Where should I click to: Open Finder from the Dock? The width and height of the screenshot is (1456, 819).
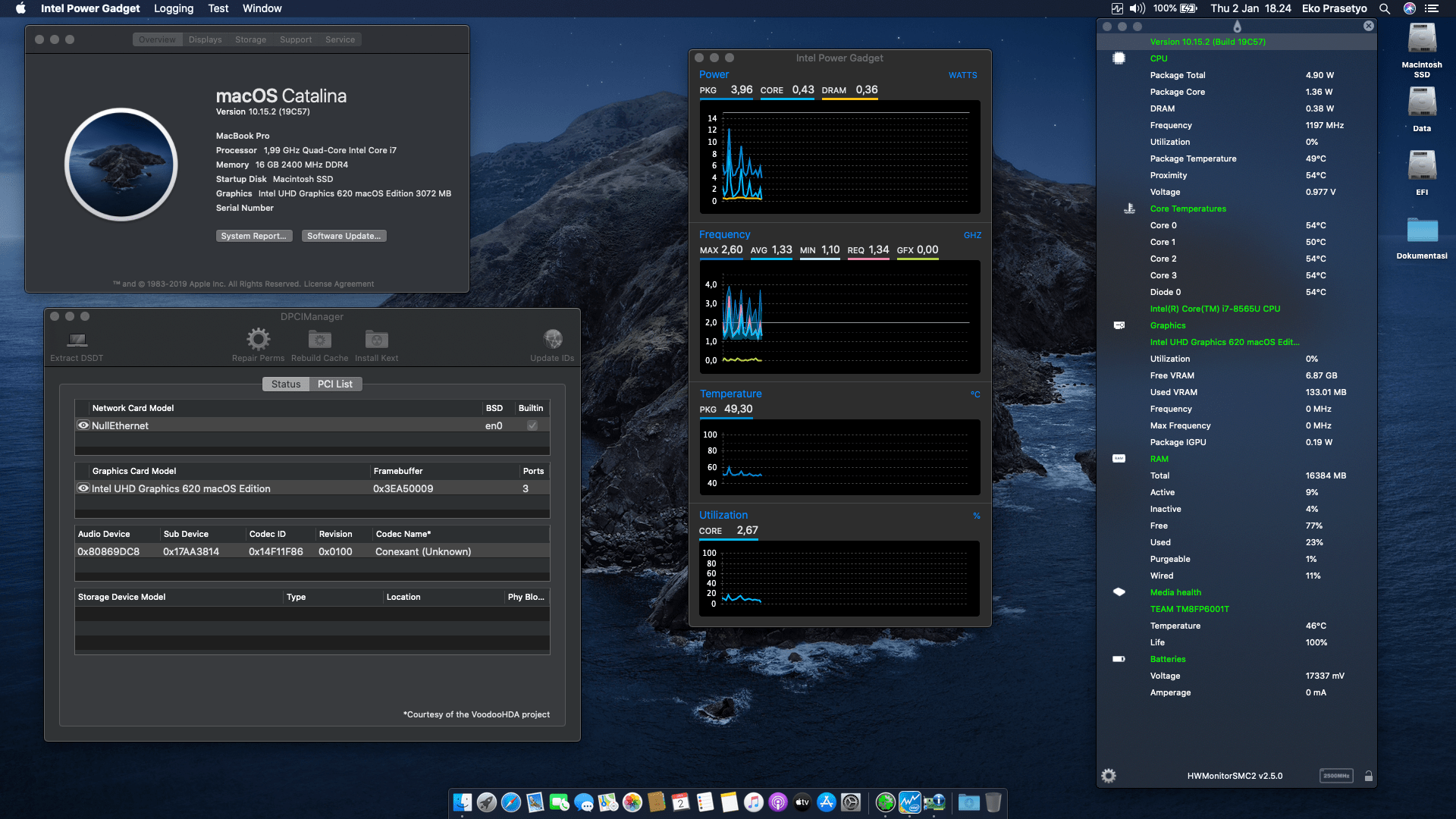click(463, 802)
